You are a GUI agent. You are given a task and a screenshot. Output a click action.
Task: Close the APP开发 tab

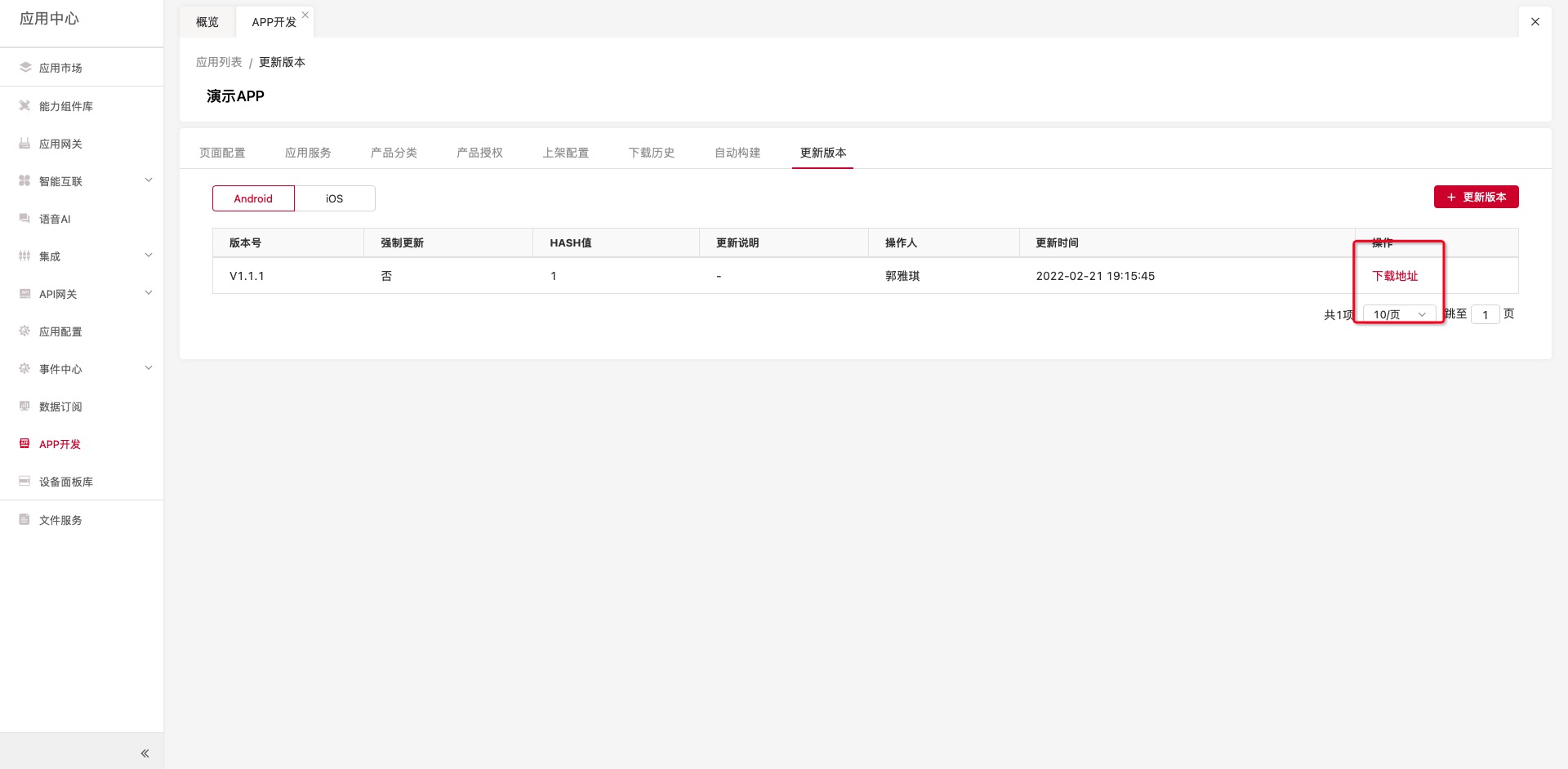click(x=305, y=15)
